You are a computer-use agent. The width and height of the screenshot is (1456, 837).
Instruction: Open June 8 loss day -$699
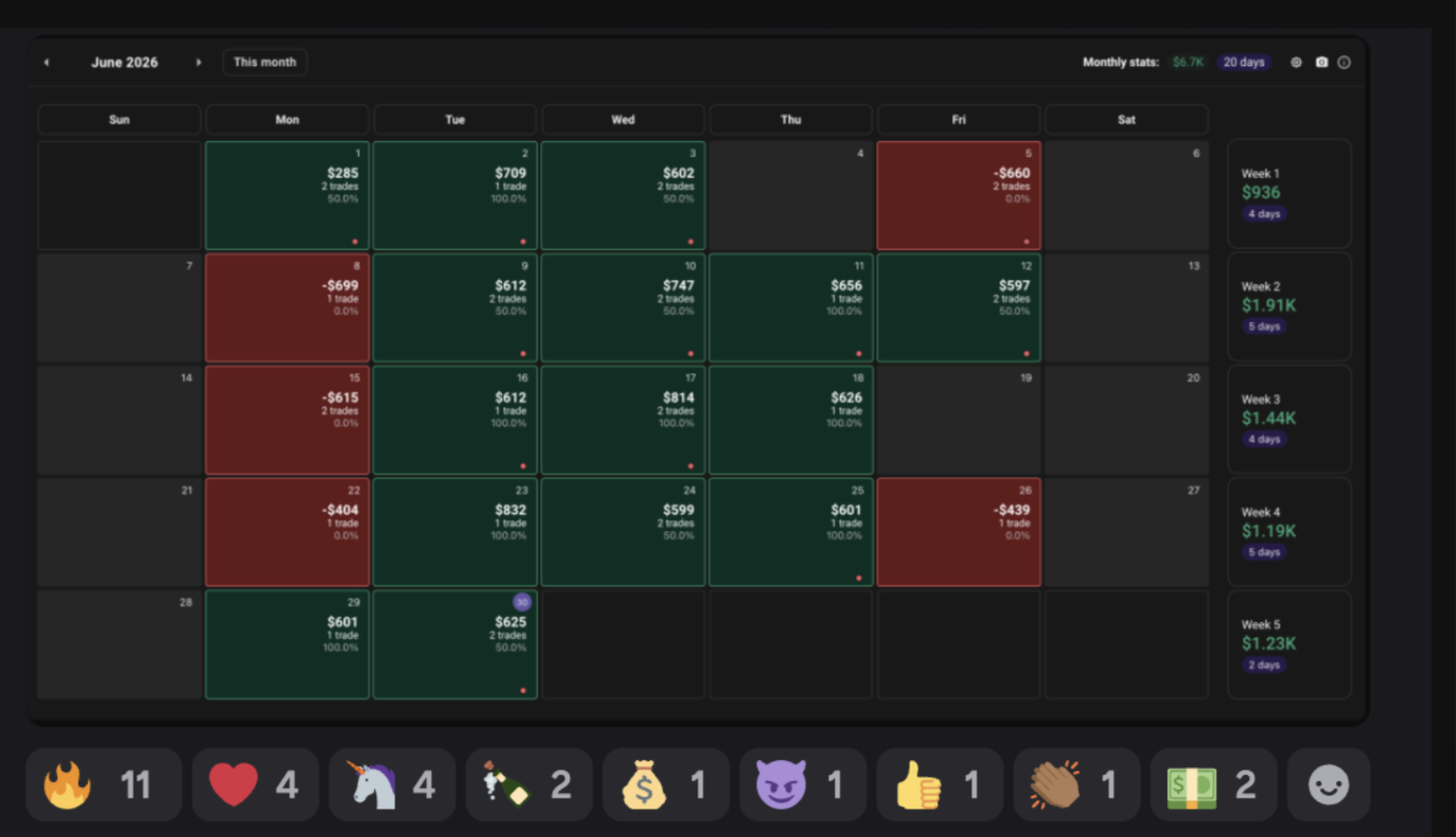287,308
